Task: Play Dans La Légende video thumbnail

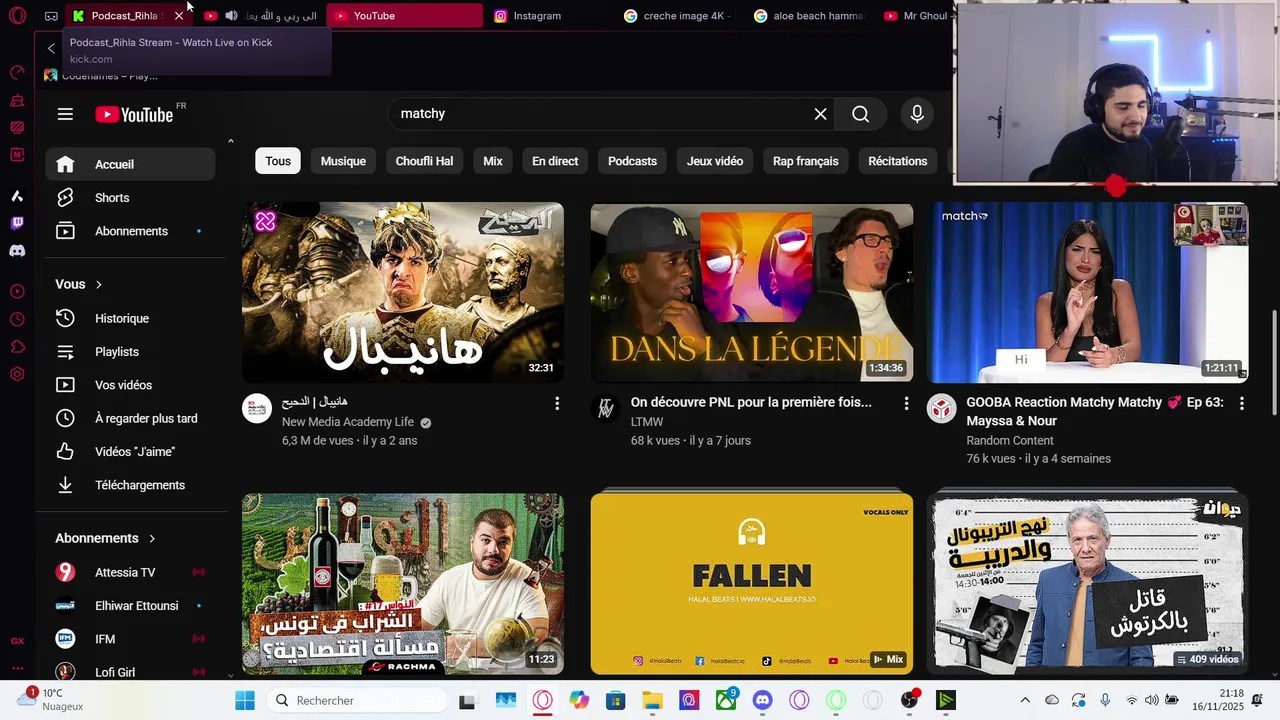Action: coord(751,293)
